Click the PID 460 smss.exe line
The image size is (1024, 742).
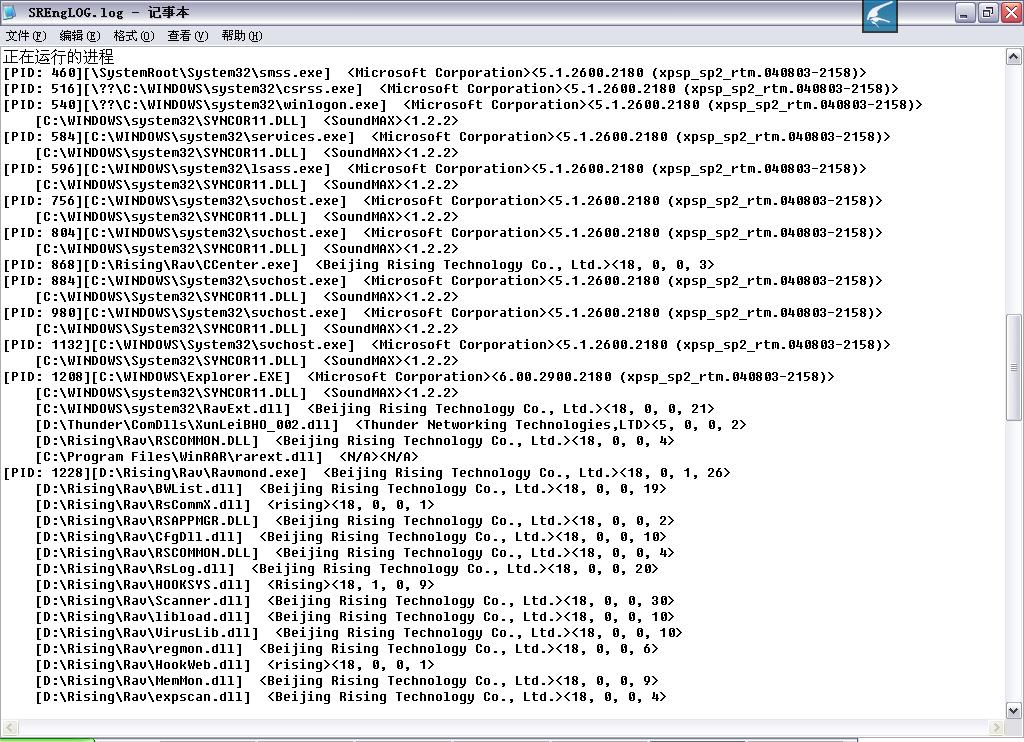tap(435, 73)
